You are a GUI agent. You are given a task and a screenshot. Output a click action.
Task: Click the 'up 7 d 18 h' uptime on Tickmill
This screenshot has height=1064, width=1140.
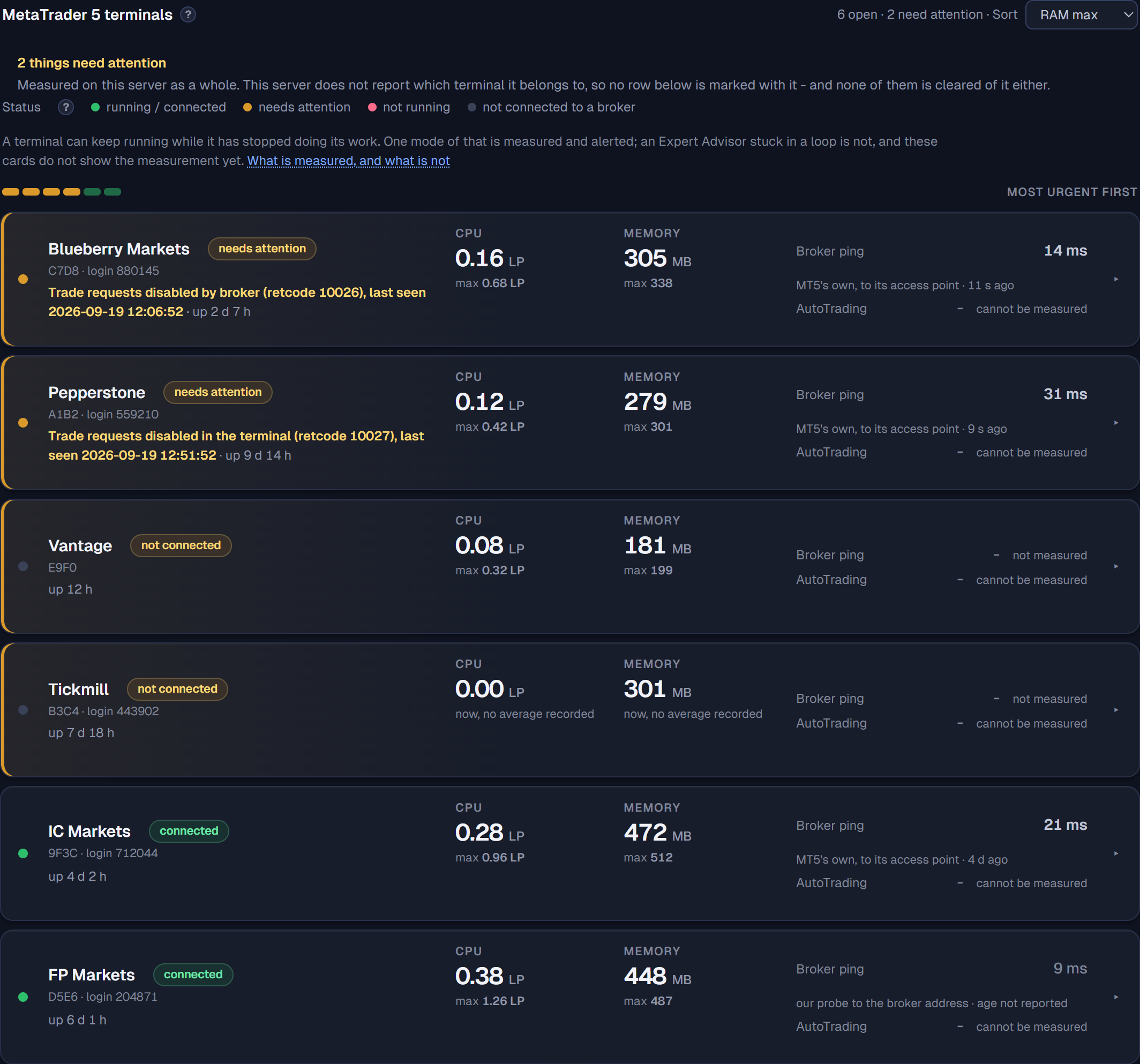(x=81, y=733)
